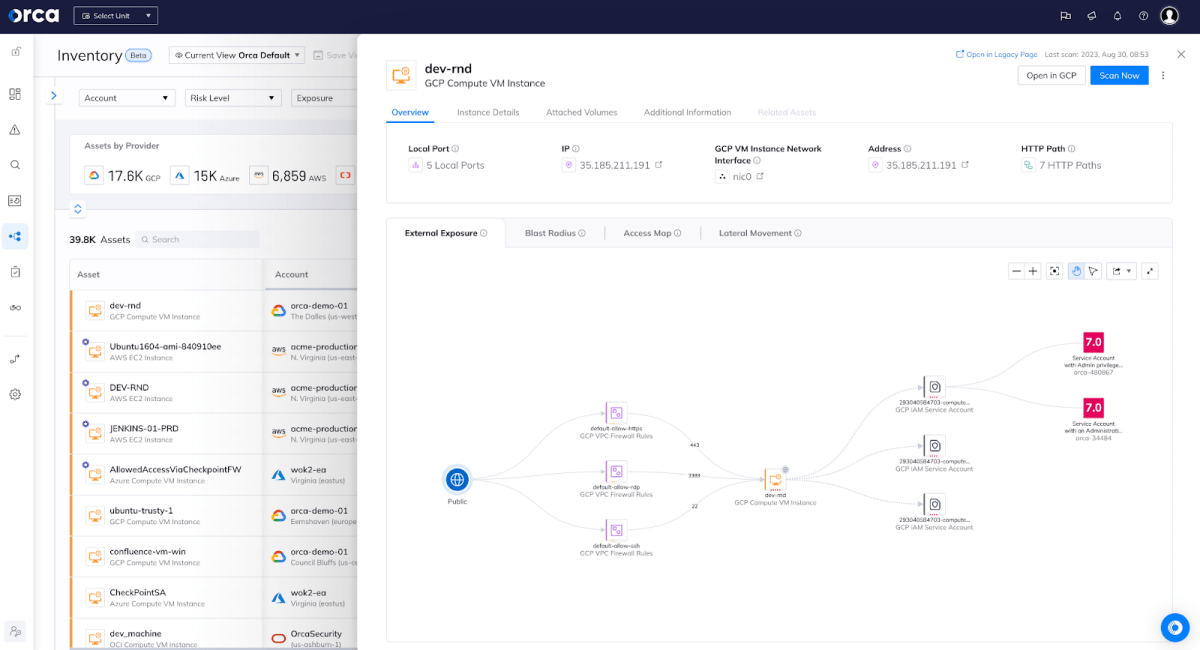Select the ubuntu-trusty-1 asset row
The image size is (1200, 650).
click(x=213, y=516)
